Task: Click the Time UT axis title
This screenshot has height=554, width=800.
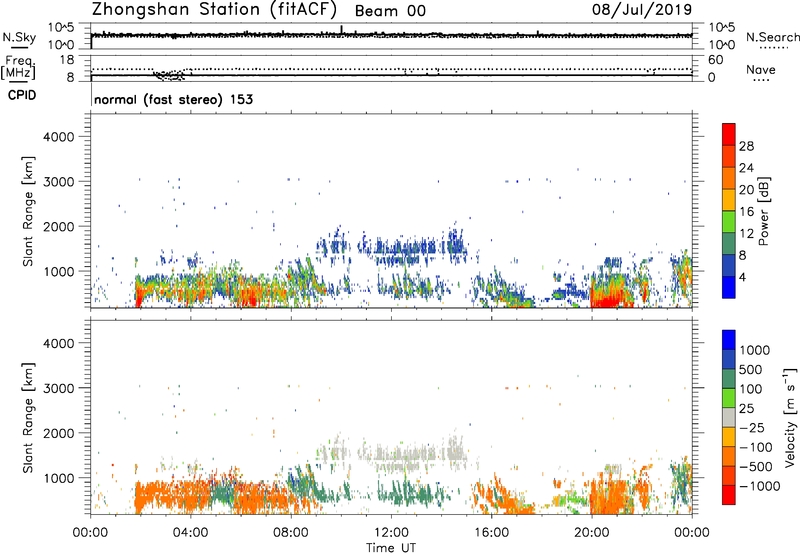Action: 391,548
